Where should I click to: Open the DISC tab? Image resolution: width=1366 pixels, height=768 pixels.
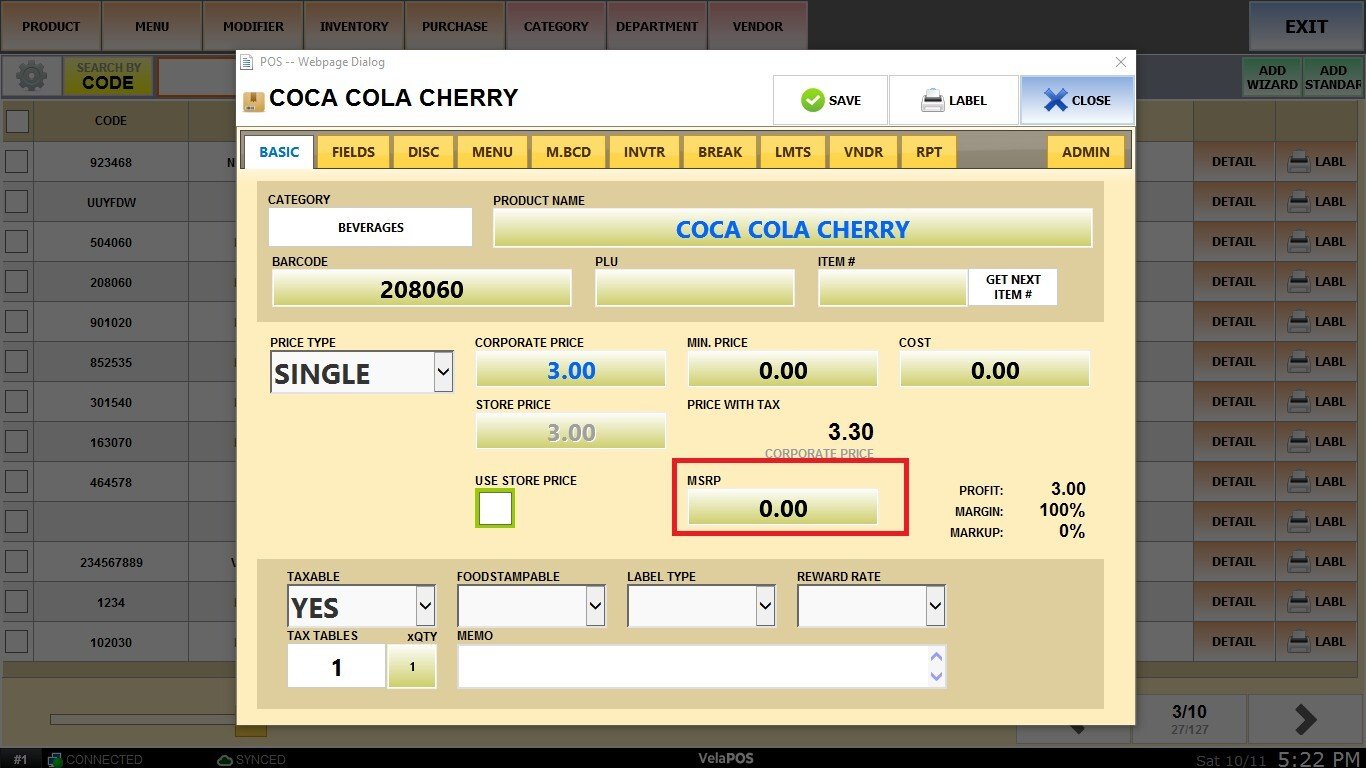(x=424, y=152)
